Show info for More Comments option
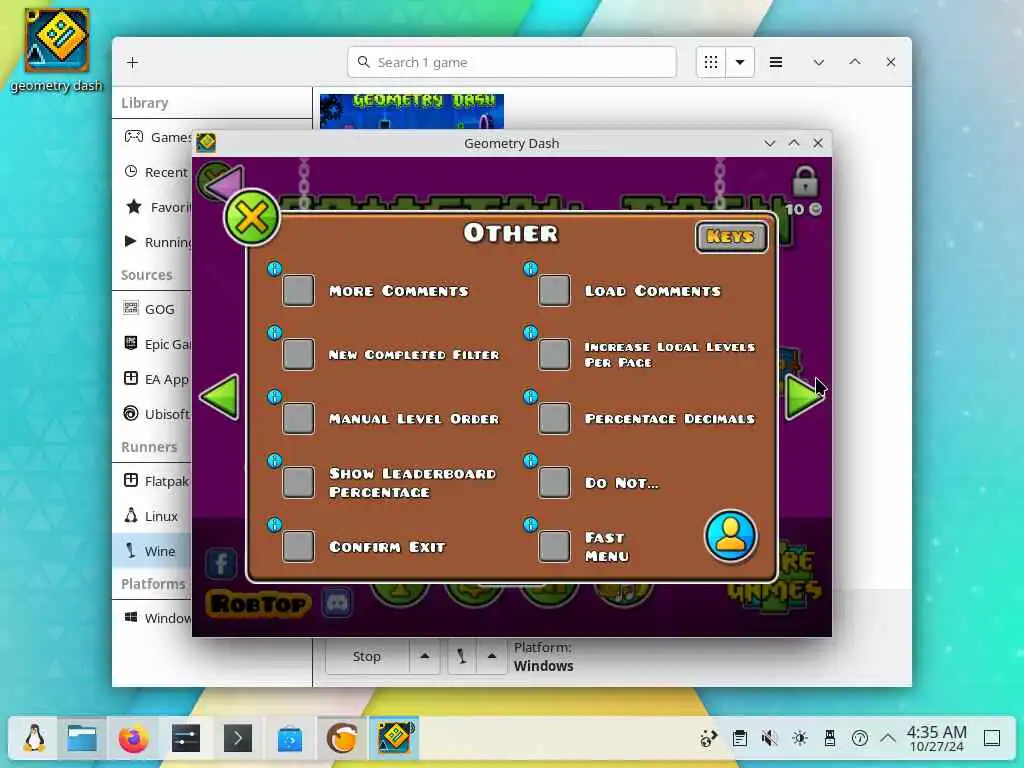1024x768 pixels. tap(274, 268)
